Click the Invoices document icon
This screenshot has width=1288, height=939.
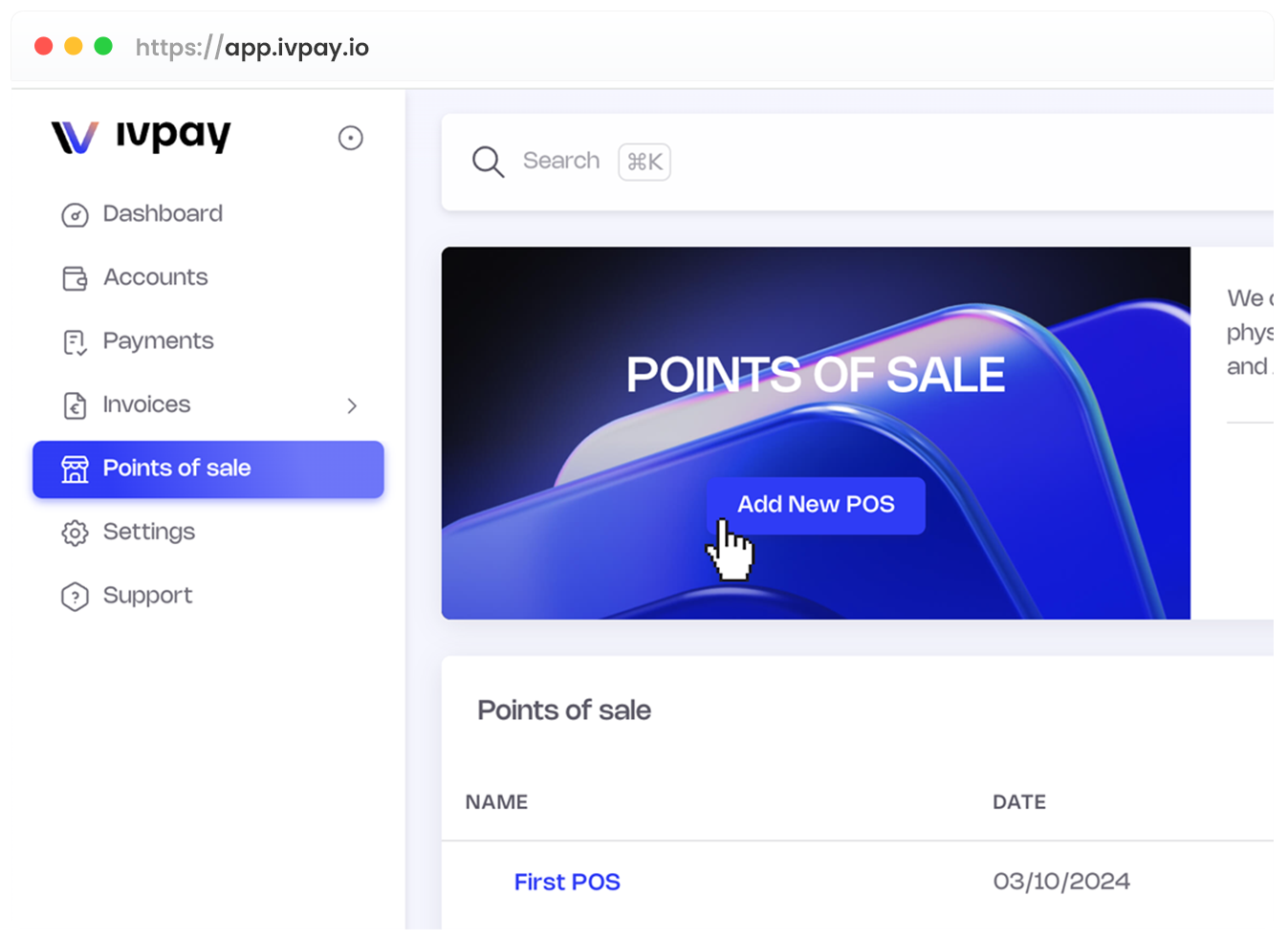pos(75,405)
